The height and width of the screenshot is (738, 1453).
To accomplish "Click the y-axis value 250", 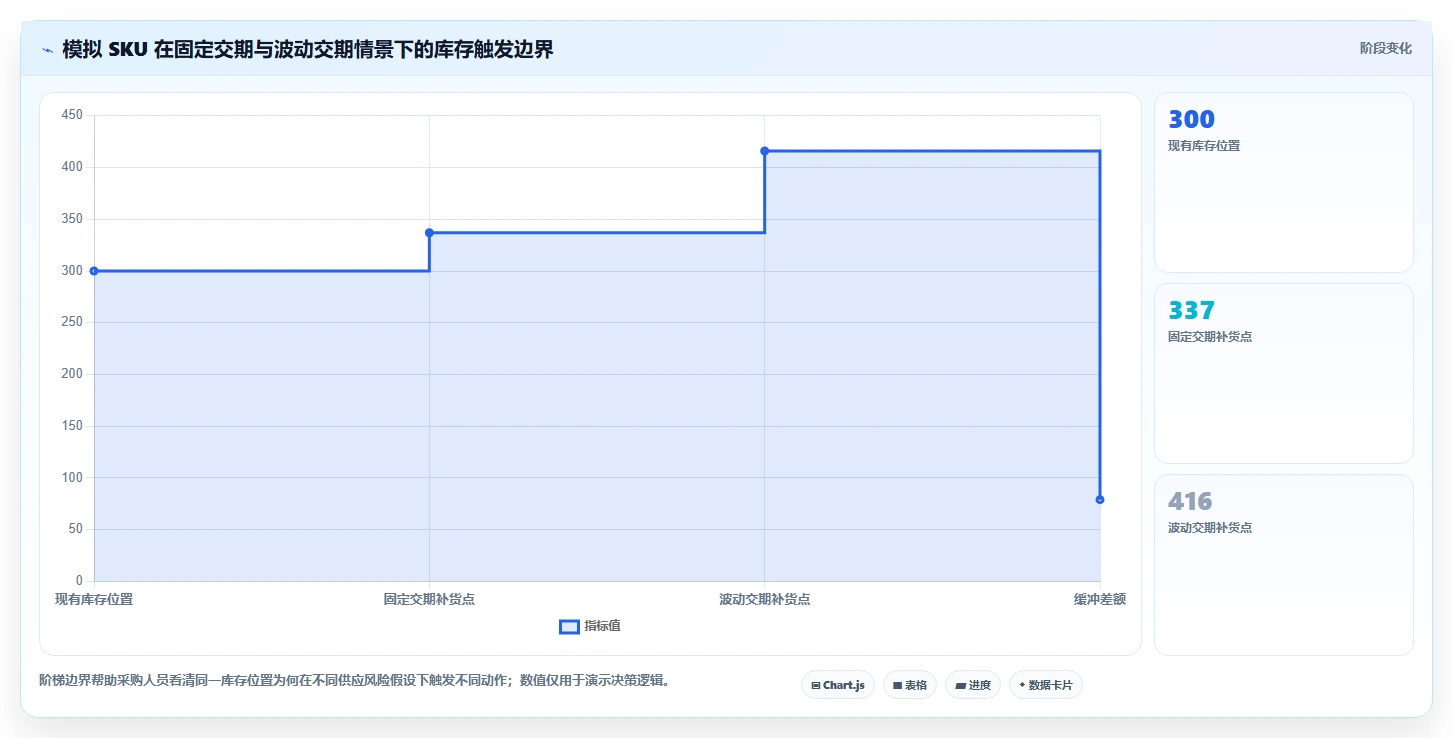I will [x=73, y=322].
